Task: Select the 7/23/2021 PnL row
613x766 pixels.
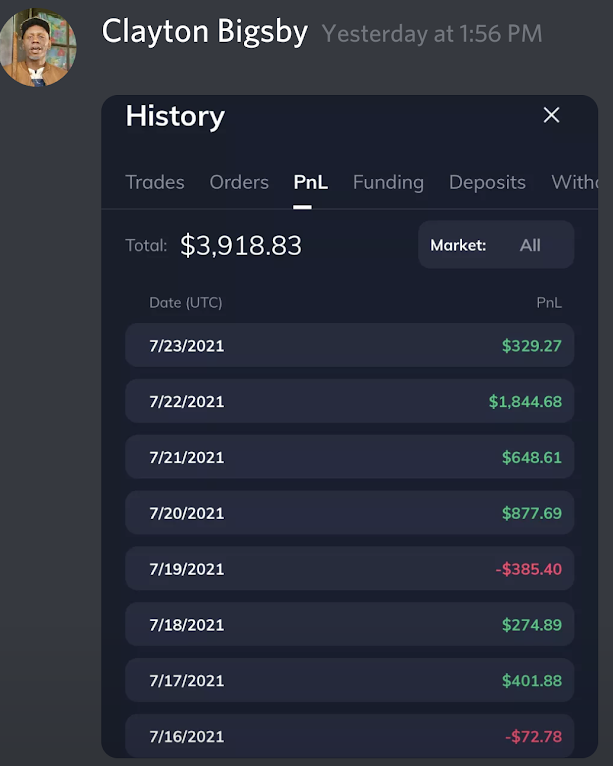Action: (349, 345)
